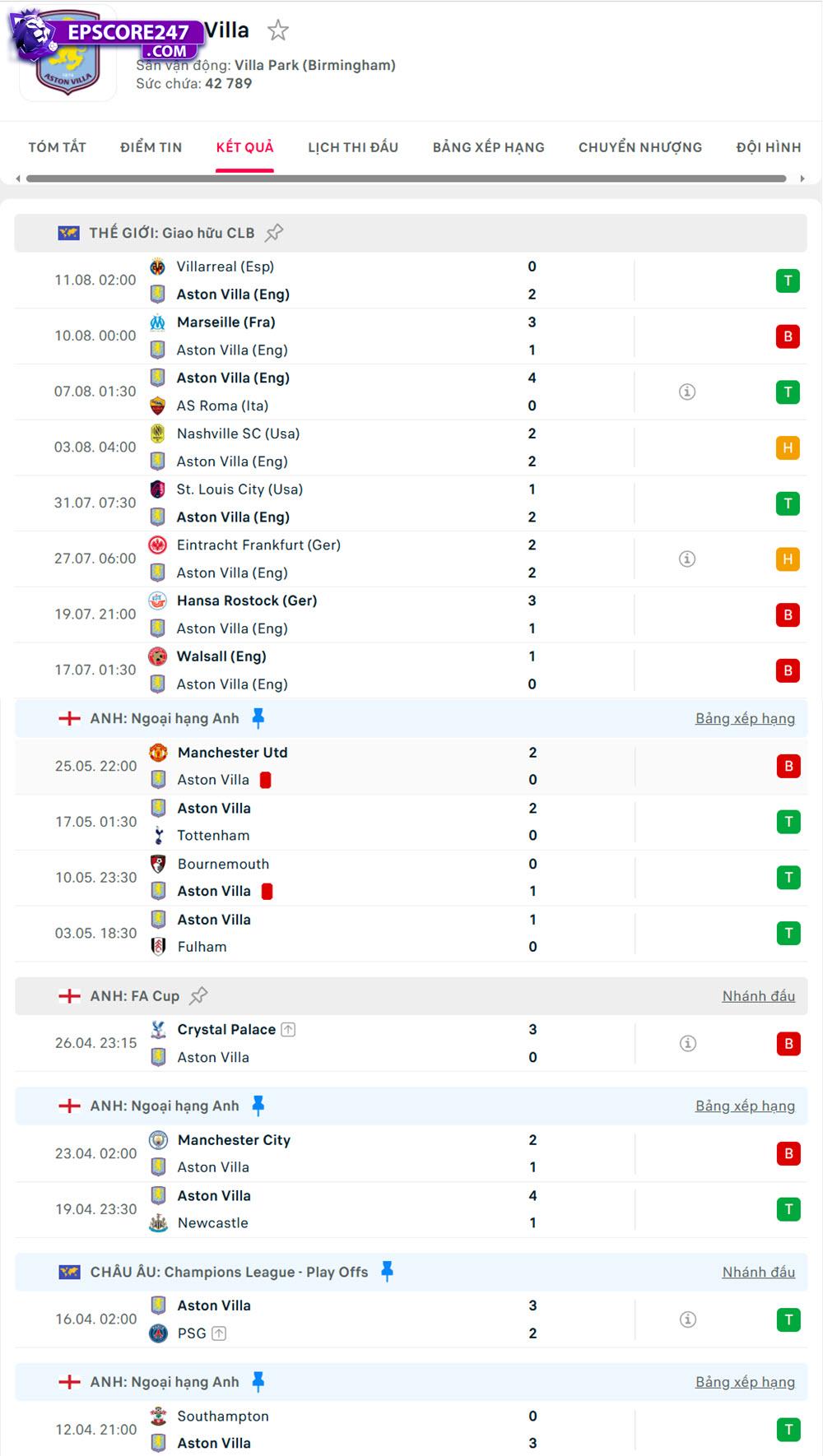The width and height of the screenshot is (823, 1456).
Task: Open the CHUYỂN NHƯỢNG tab
Action: (x=640, y=147)
